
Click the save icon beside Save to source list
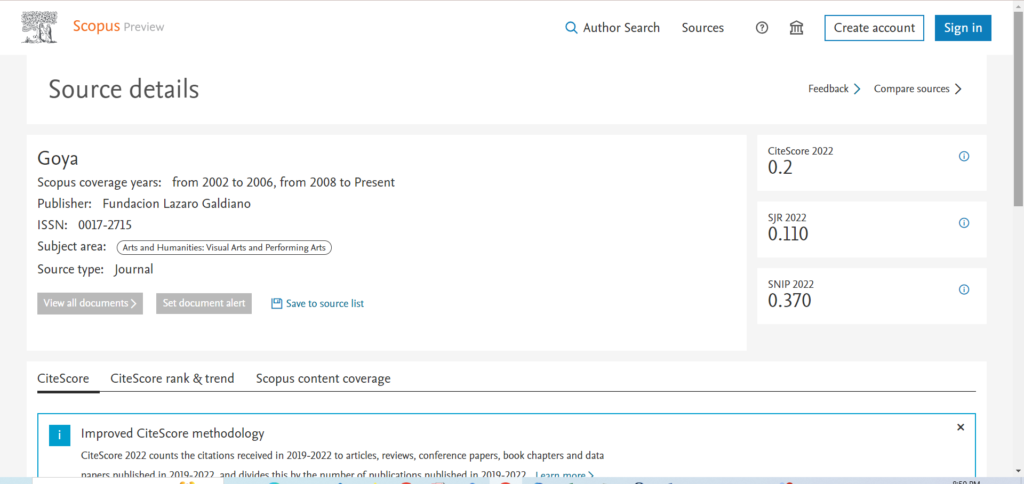(277, 303)
